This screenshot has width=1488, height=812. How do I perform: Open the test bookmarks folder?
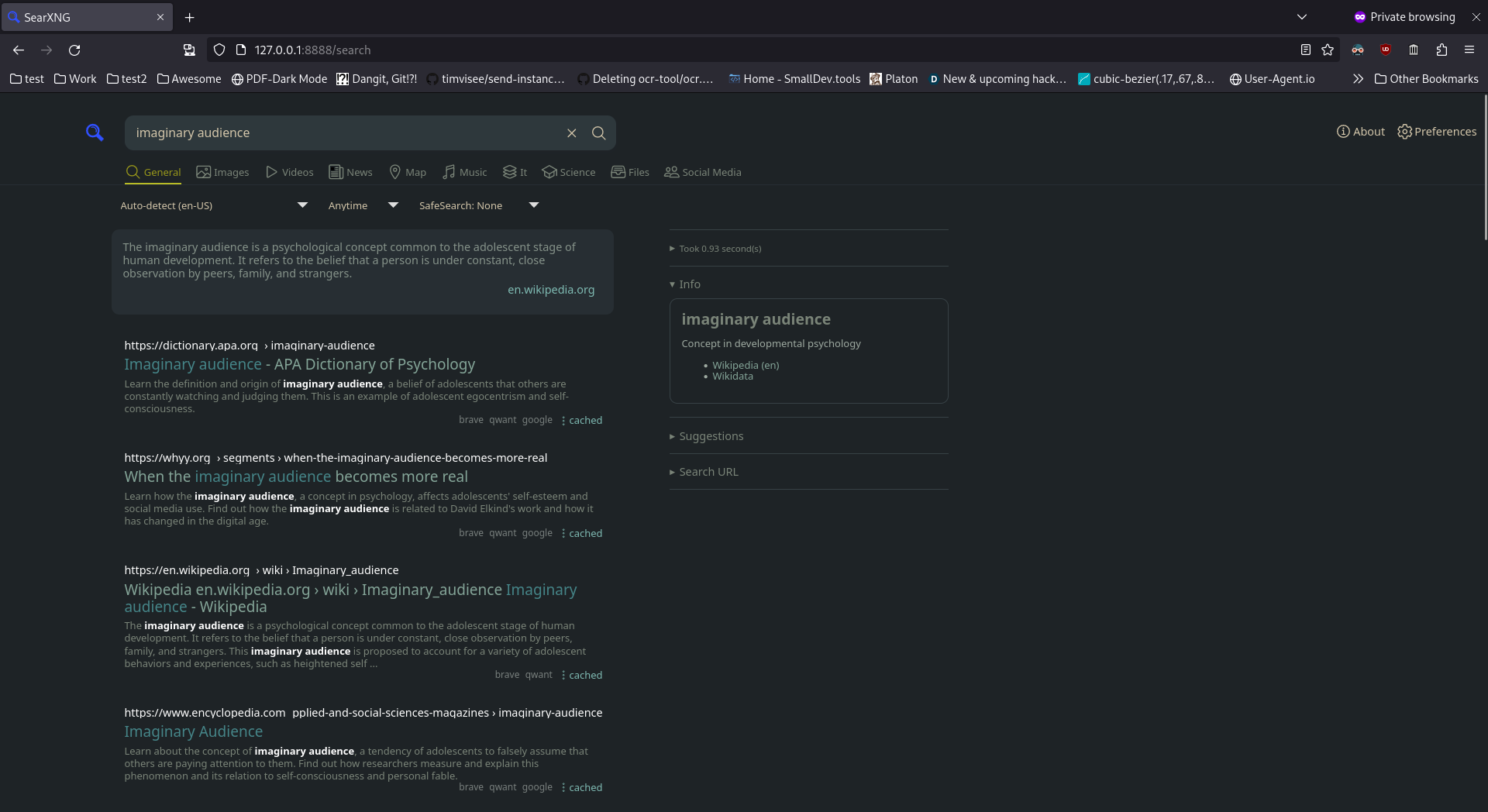coord(27,79)
